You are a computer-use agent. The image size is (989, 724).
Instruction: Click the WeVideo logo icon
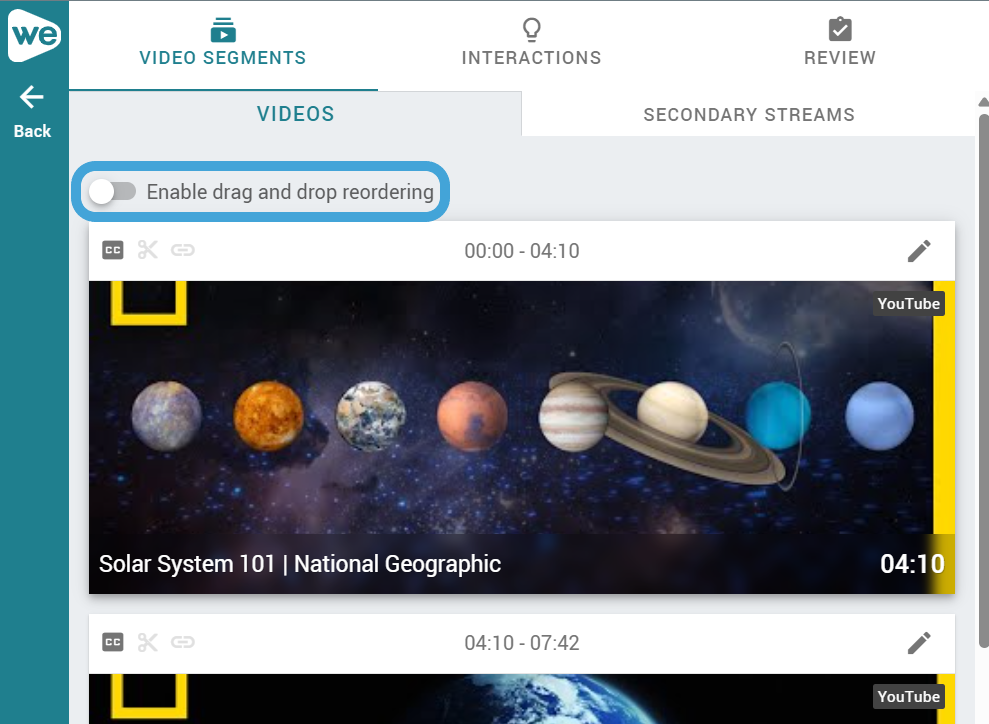34,35
